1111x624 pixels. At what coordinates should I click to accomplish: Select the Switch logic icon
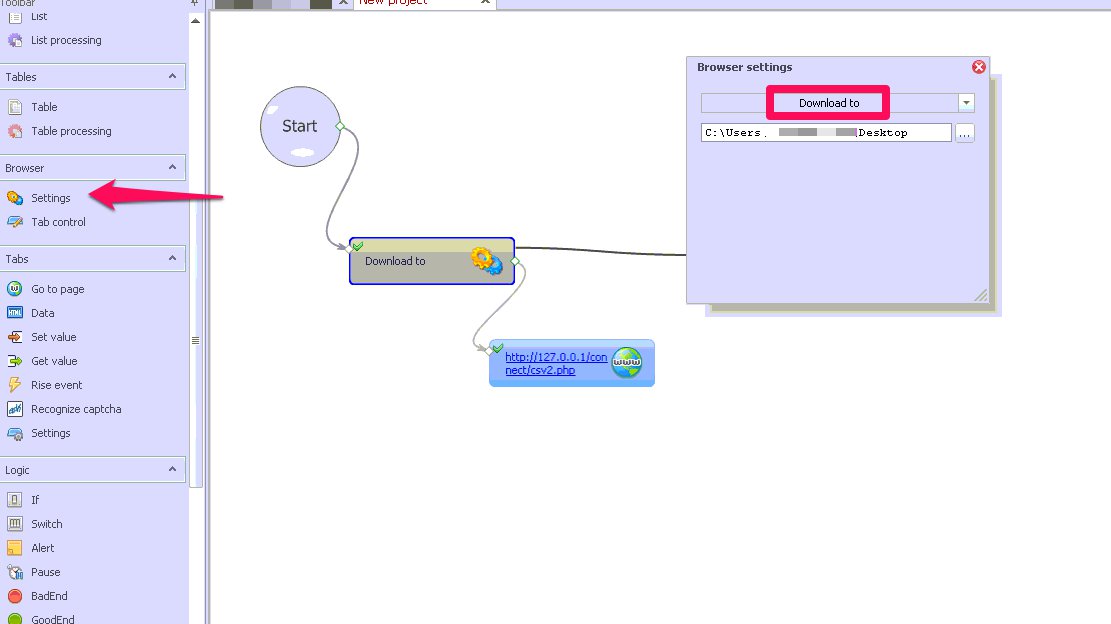click(15, 524)
